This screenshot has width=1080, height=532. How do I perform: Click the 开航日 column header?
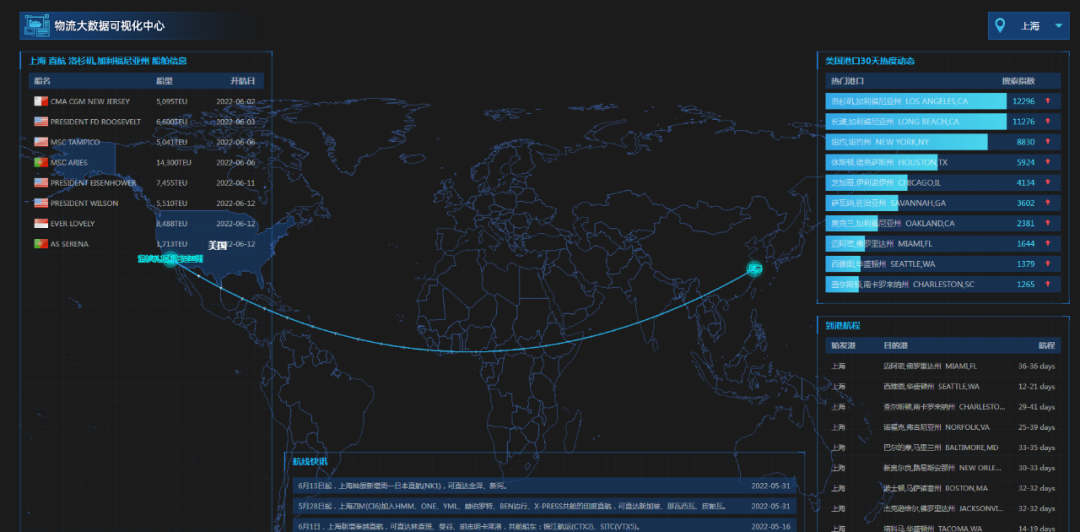(x=242, y=80)
